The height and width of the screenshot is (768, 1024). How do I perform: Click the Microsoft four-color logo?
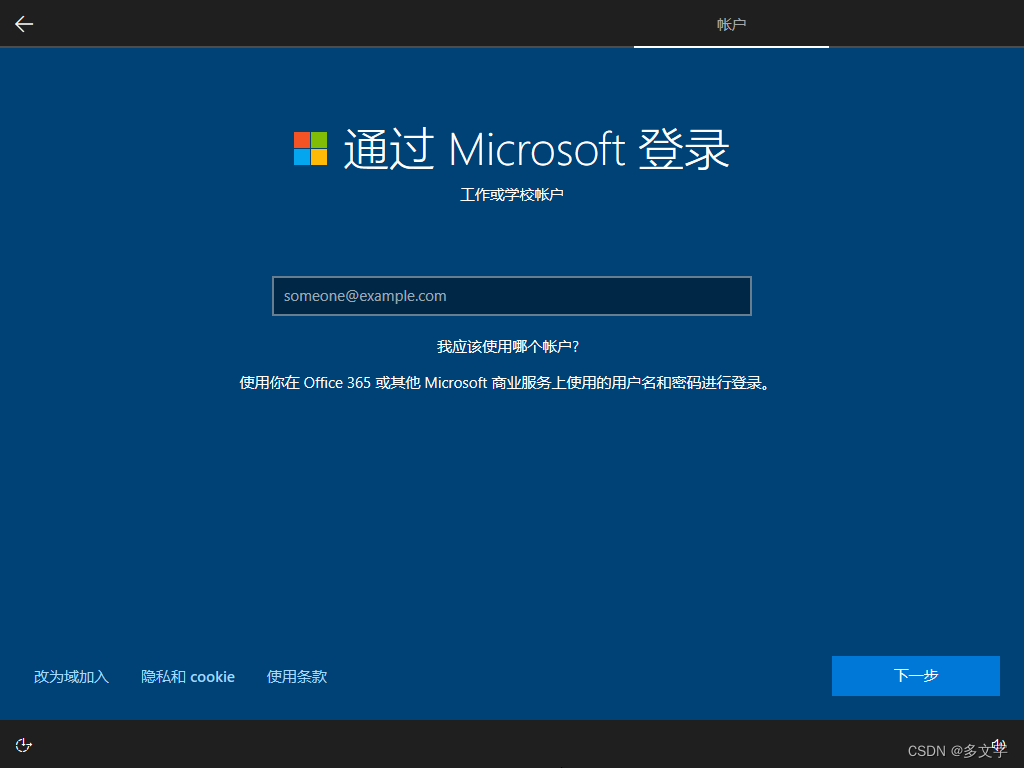(310, 148)
